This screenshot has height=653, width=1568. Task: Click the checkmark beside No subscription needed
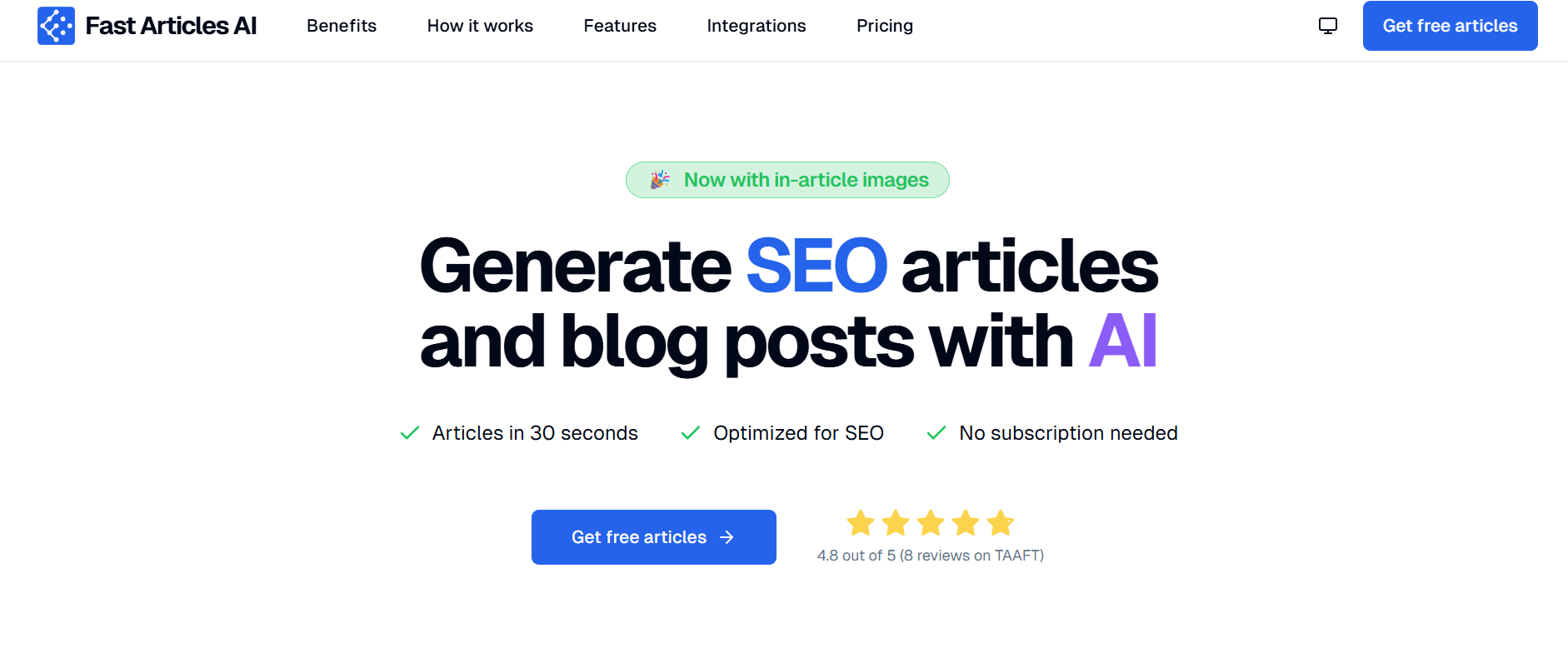point(936,433)
